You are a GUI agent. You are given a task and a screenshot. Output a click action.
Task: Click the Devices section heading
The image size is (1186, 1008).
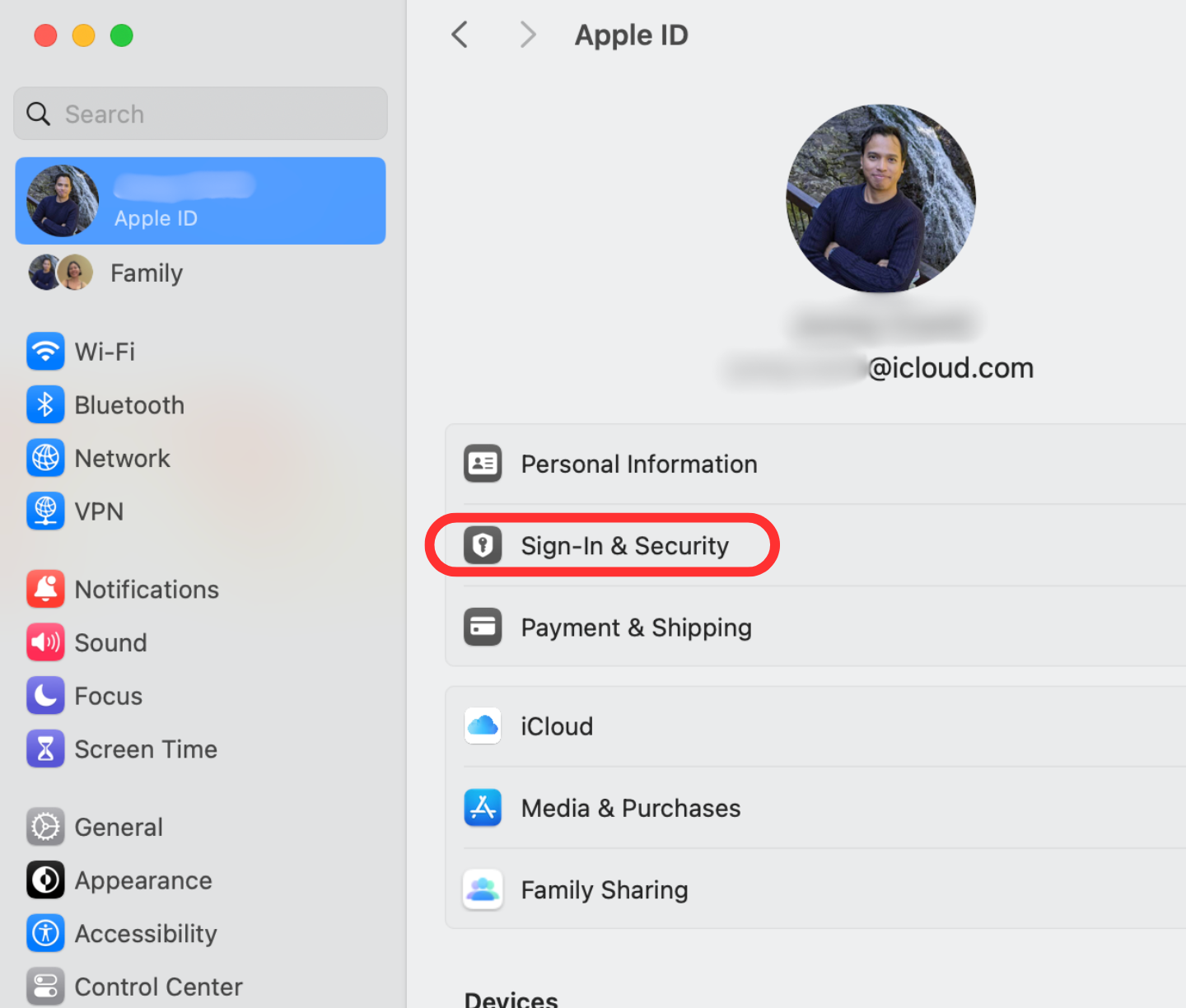pyautogui.click(x=511, y=998)
